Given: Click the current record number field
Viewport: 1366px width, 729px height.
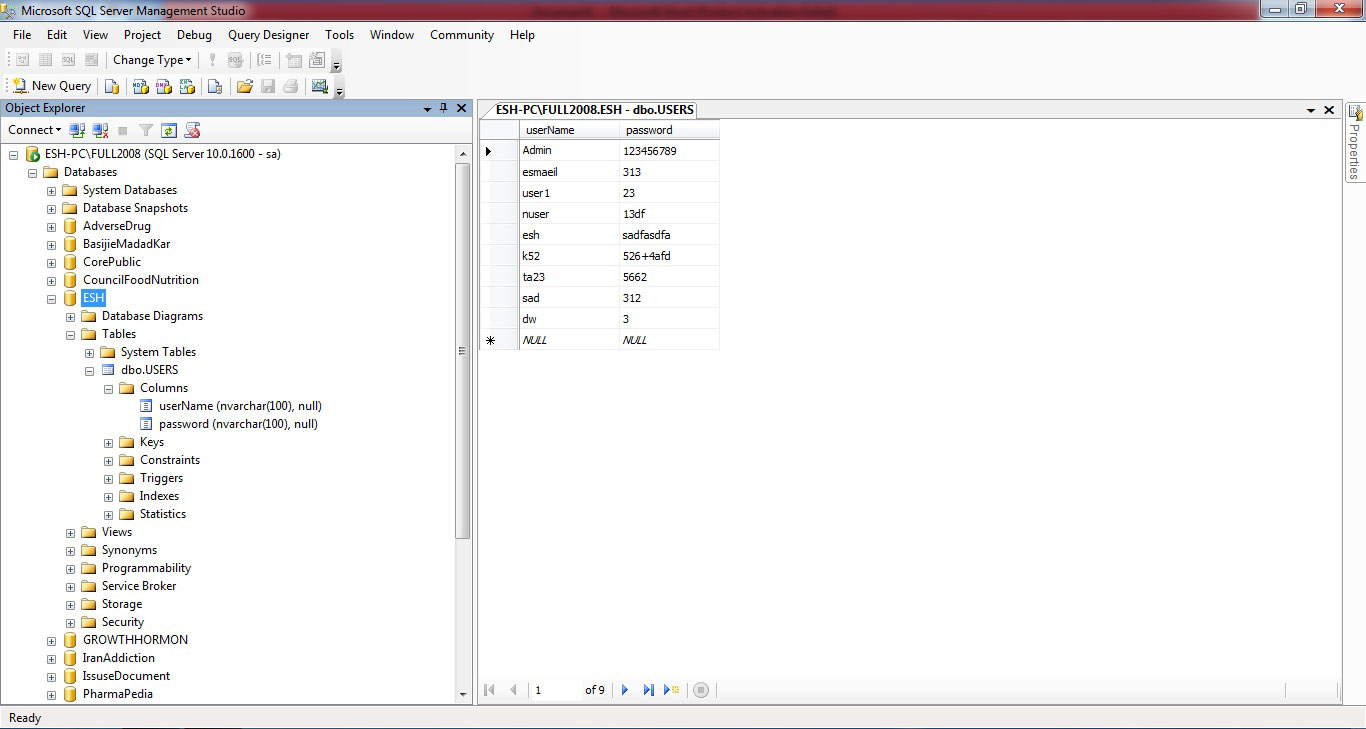Looking at the screenshot, I should 555,690.
